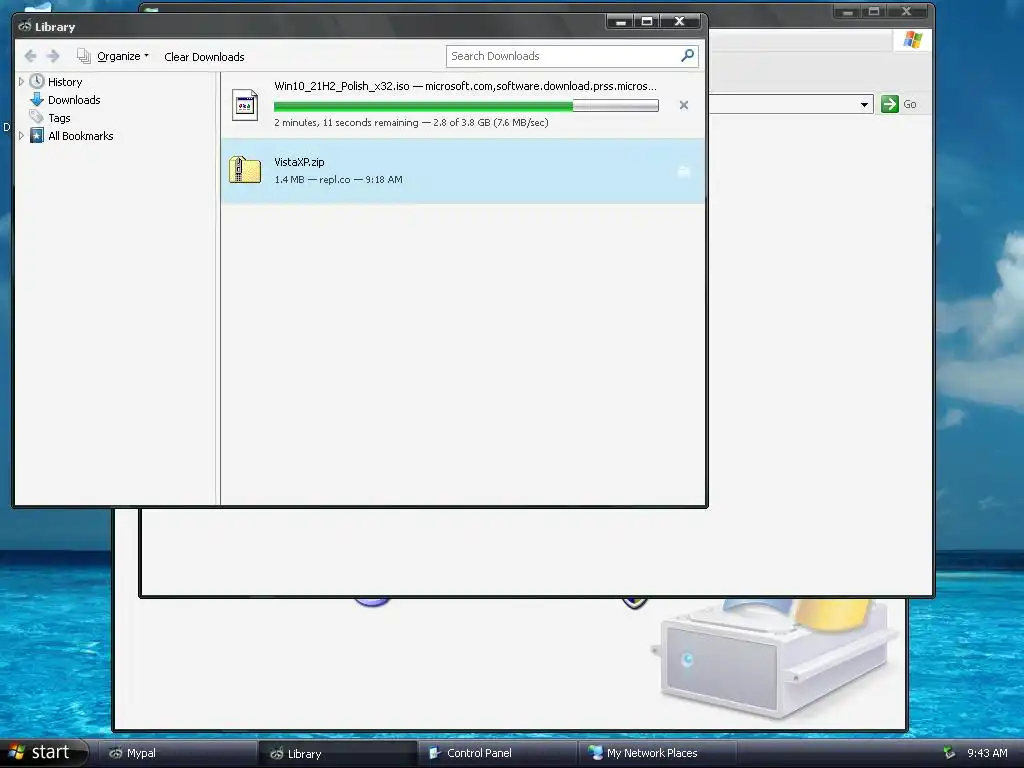Cancel the Win10 ISO download

(684, 105)
